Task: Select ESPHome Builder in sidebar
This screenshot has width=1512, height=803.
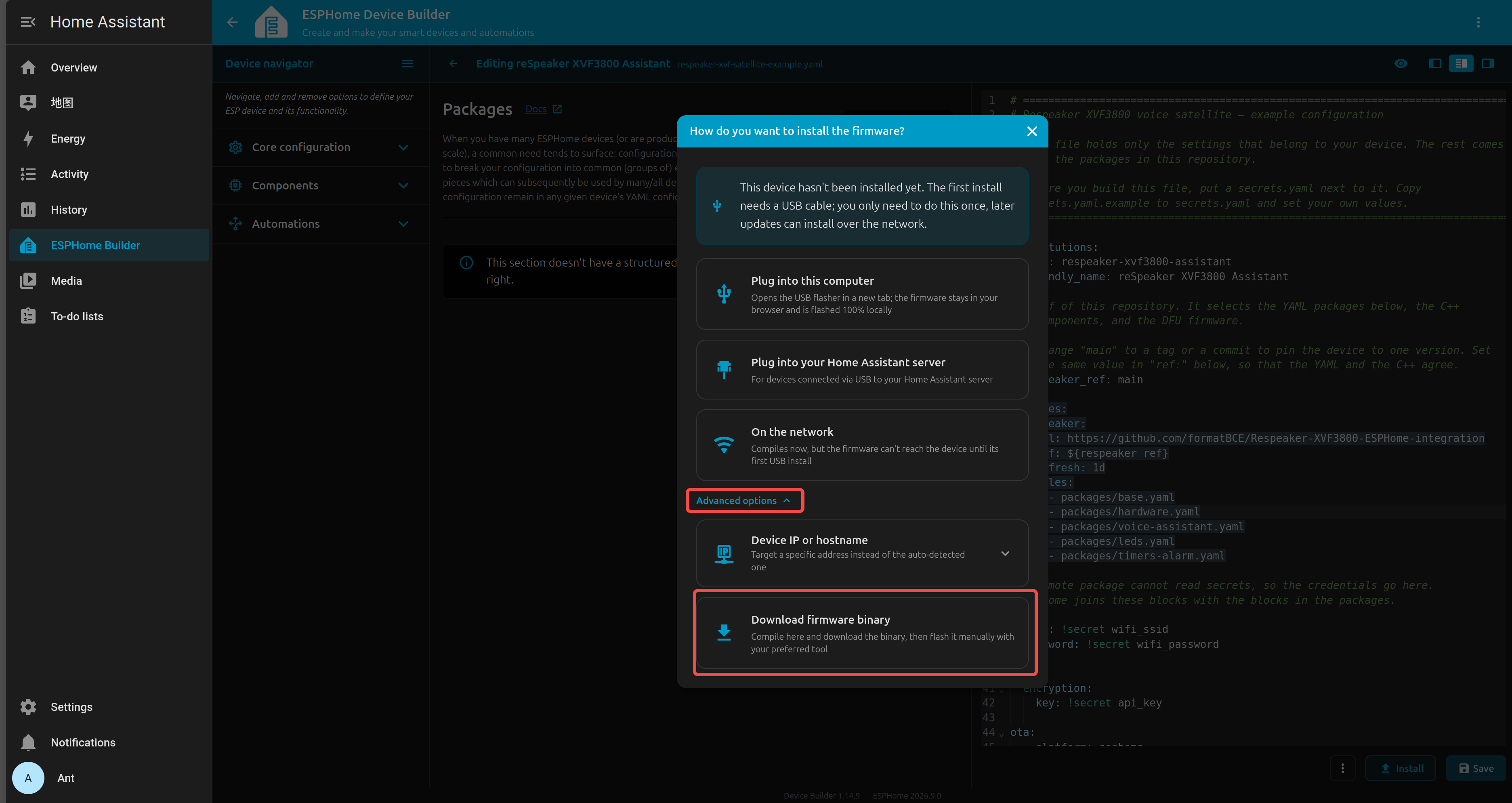Action: pyautogui.click(x=109, y=245)
